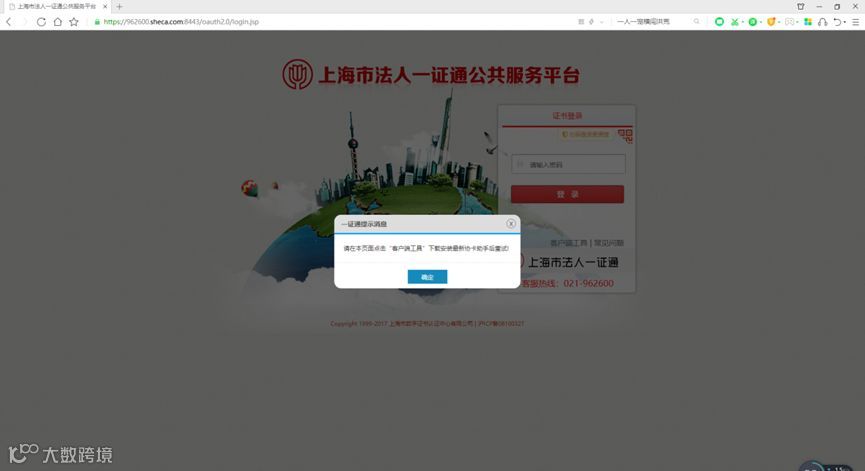Close the 上海市法人一证通 browser tab
The height and width of the screenshot is (471, 865).
tap(105, 7)
